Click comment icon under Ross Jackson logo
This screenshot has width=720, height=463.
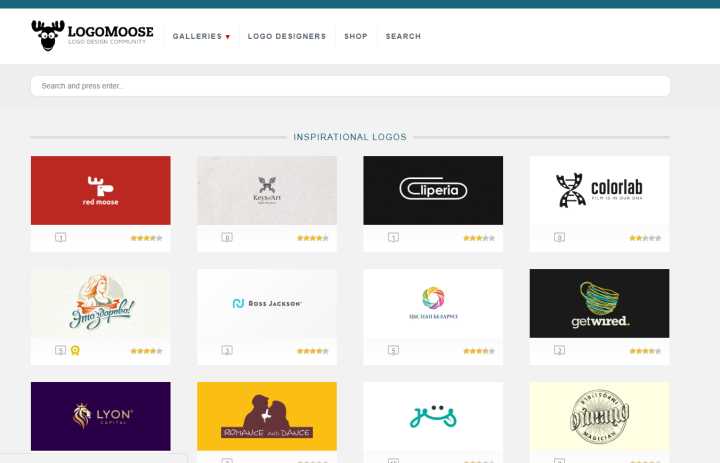point(227,350)
